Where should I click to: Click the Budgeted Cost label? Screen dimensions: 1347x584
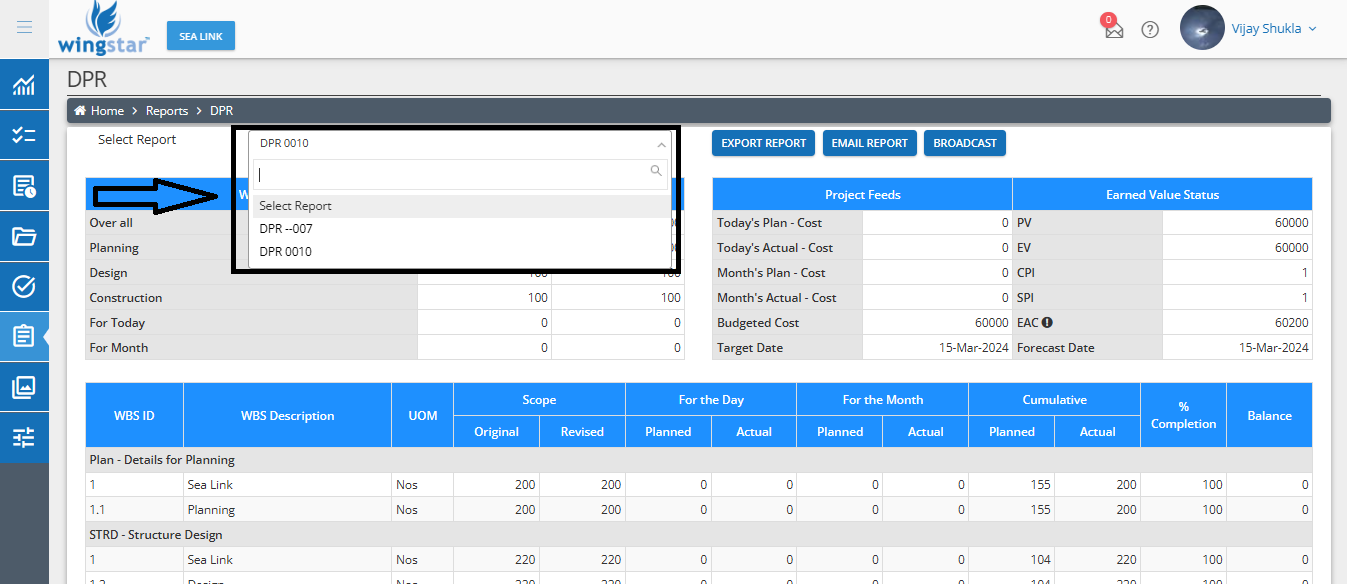758,323
